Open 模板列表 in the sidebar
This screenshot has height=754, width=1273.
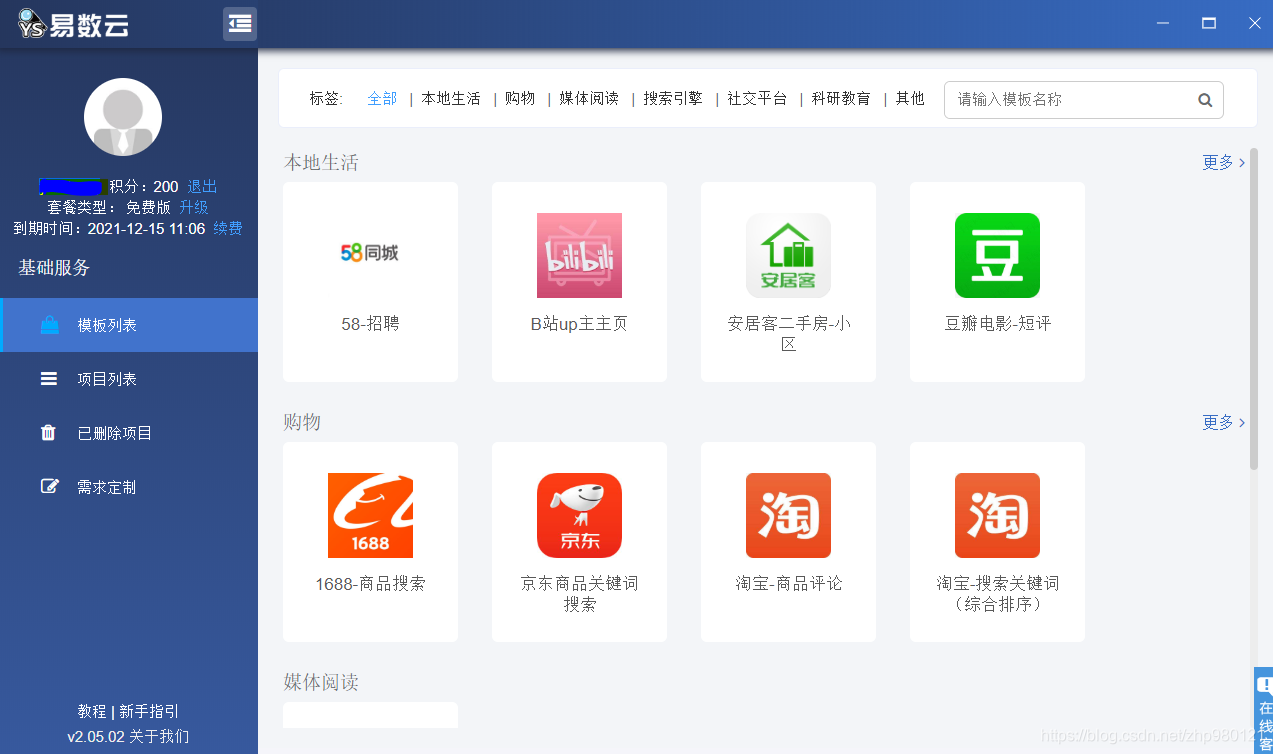[129, 325]
